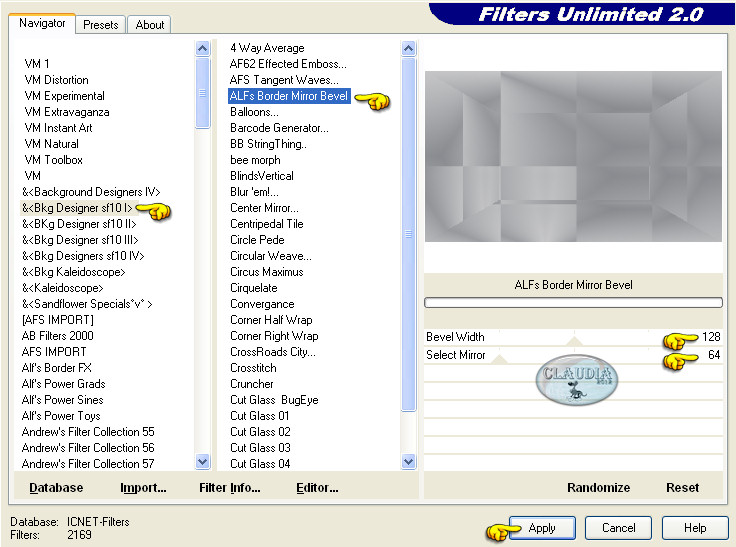Choose the BlindsVertical filter

(x=261, y=176)
